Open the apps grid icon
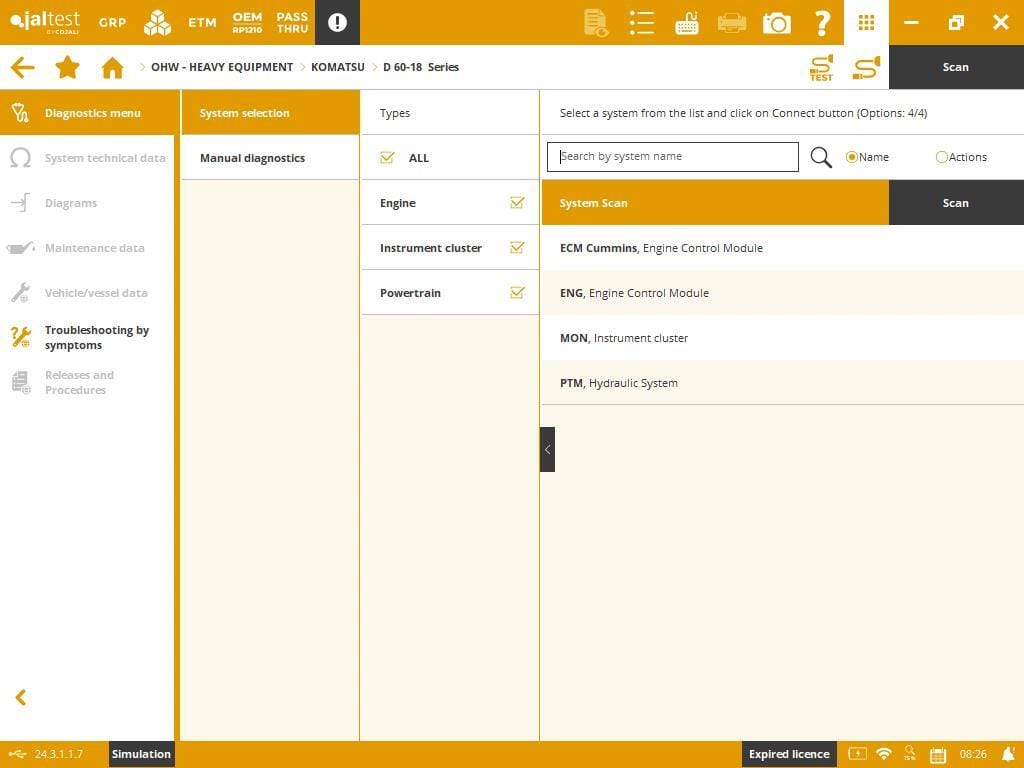Screen dimensions: 1024x768 pyautogui.click(x=866, y=22)
